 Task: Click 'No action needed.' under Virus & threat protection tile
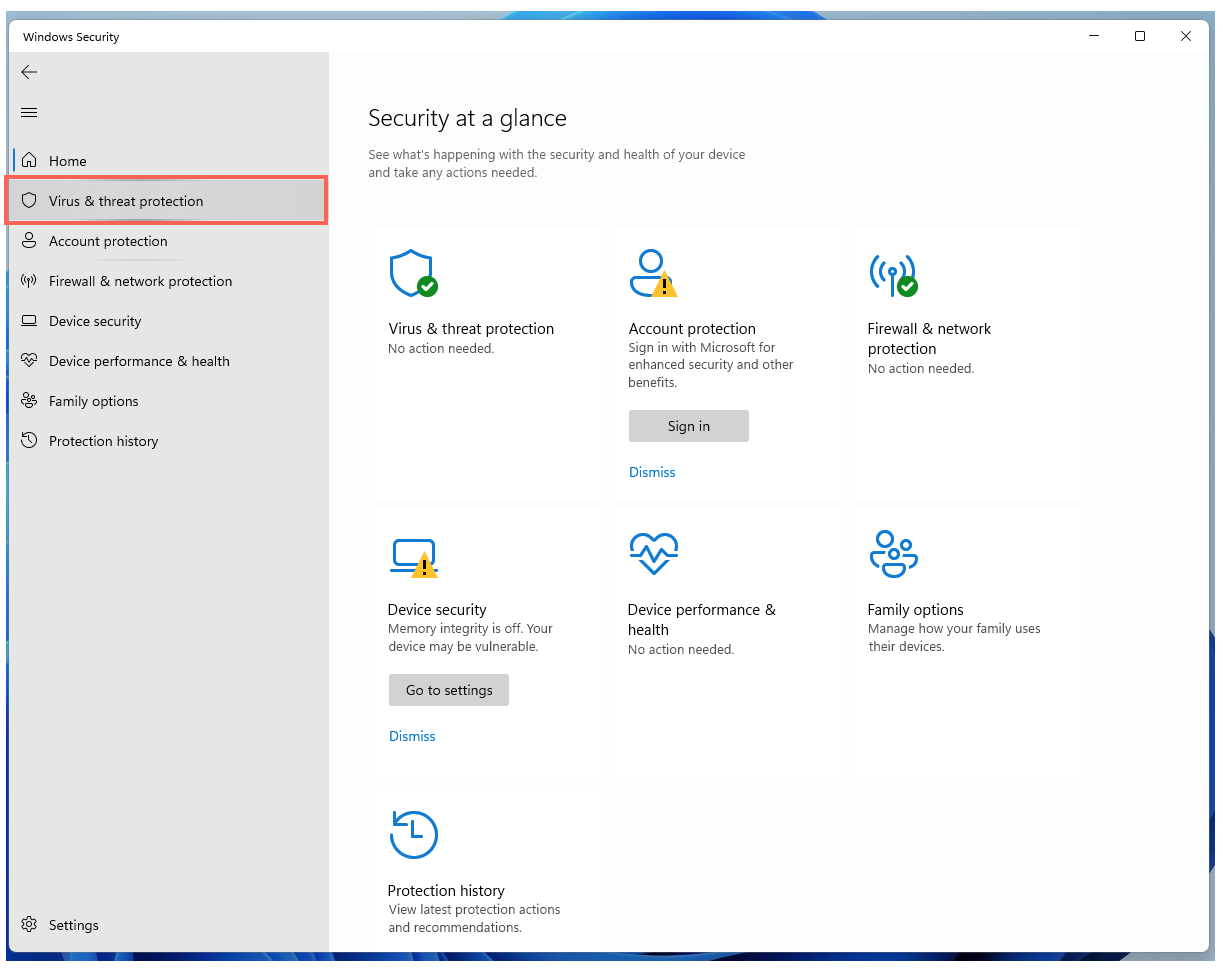tap(441, 348)
